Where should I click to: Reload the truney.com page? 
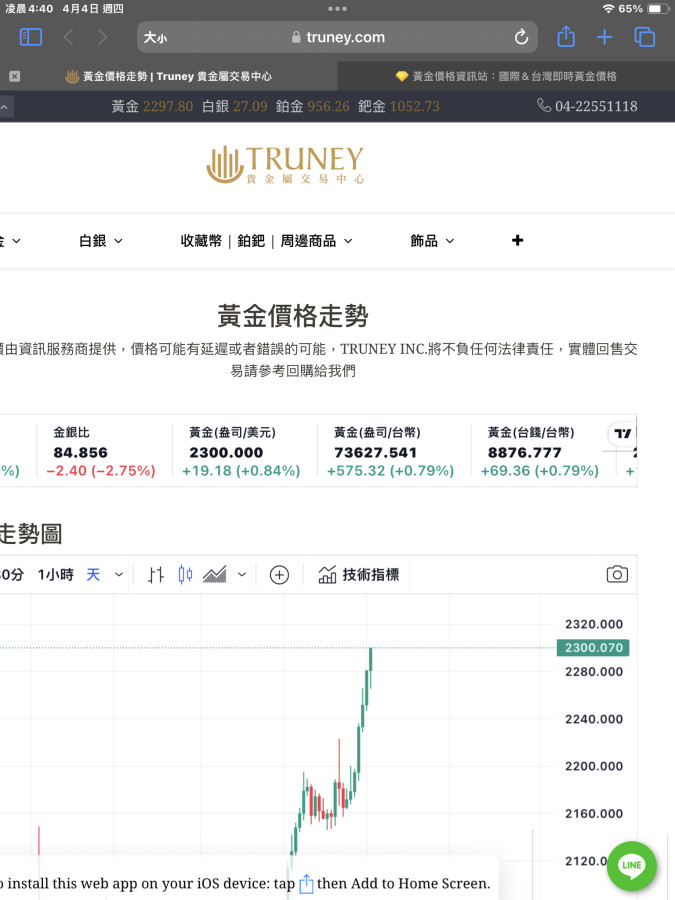tap(521, 37)
